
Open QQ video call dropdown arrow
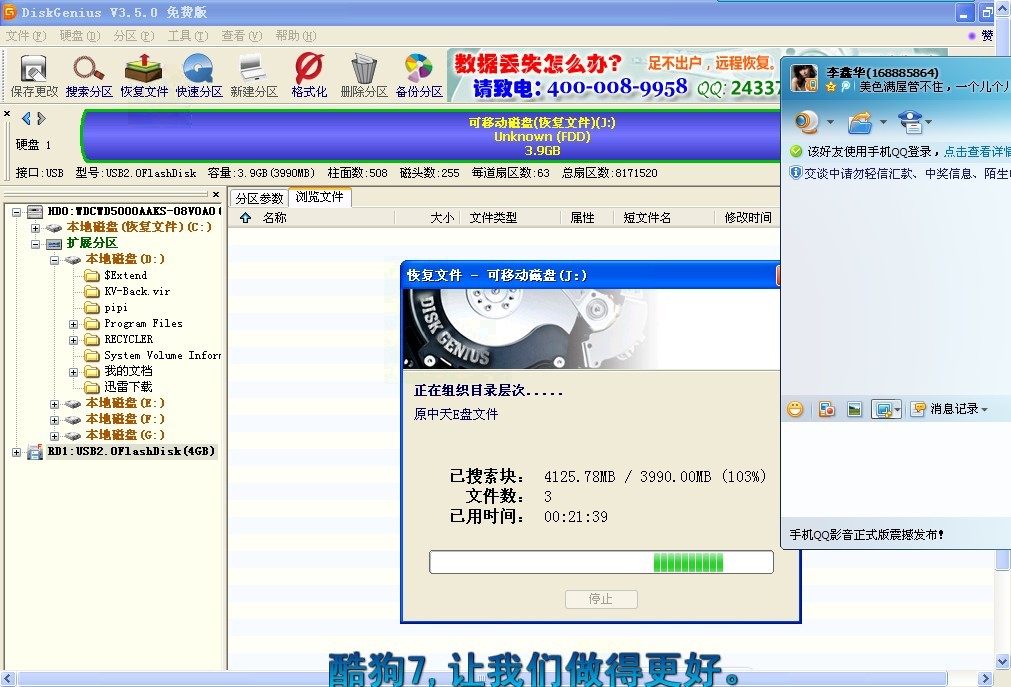coord(830,122)
